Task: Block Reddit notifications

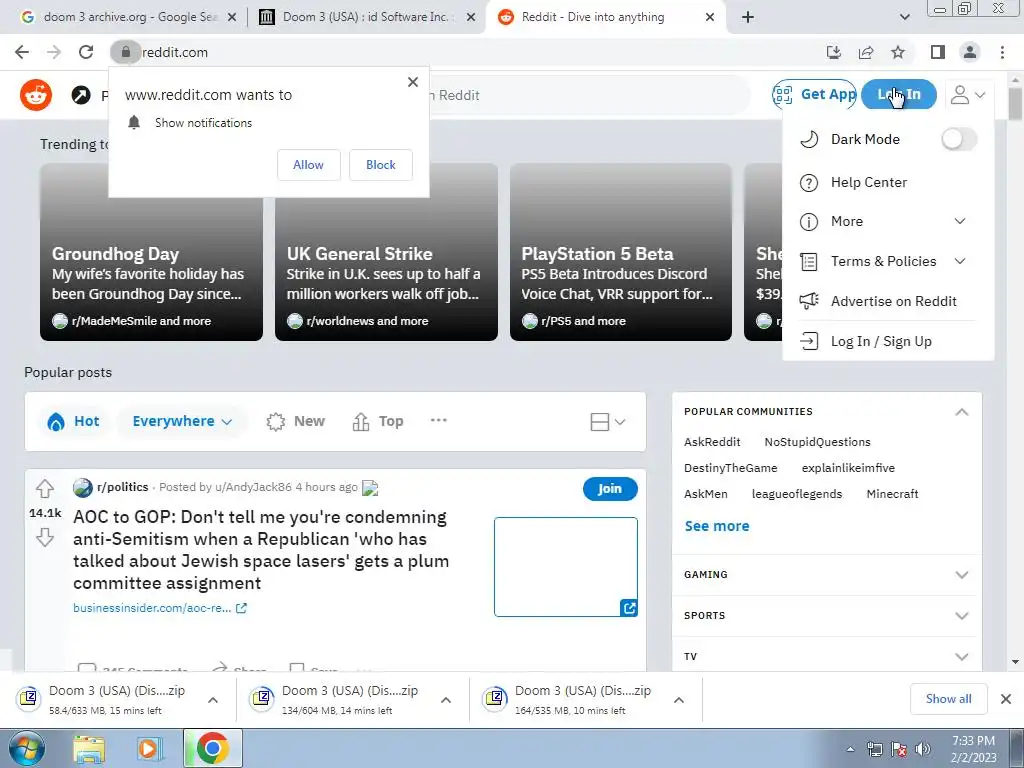Action: [381, 165]
